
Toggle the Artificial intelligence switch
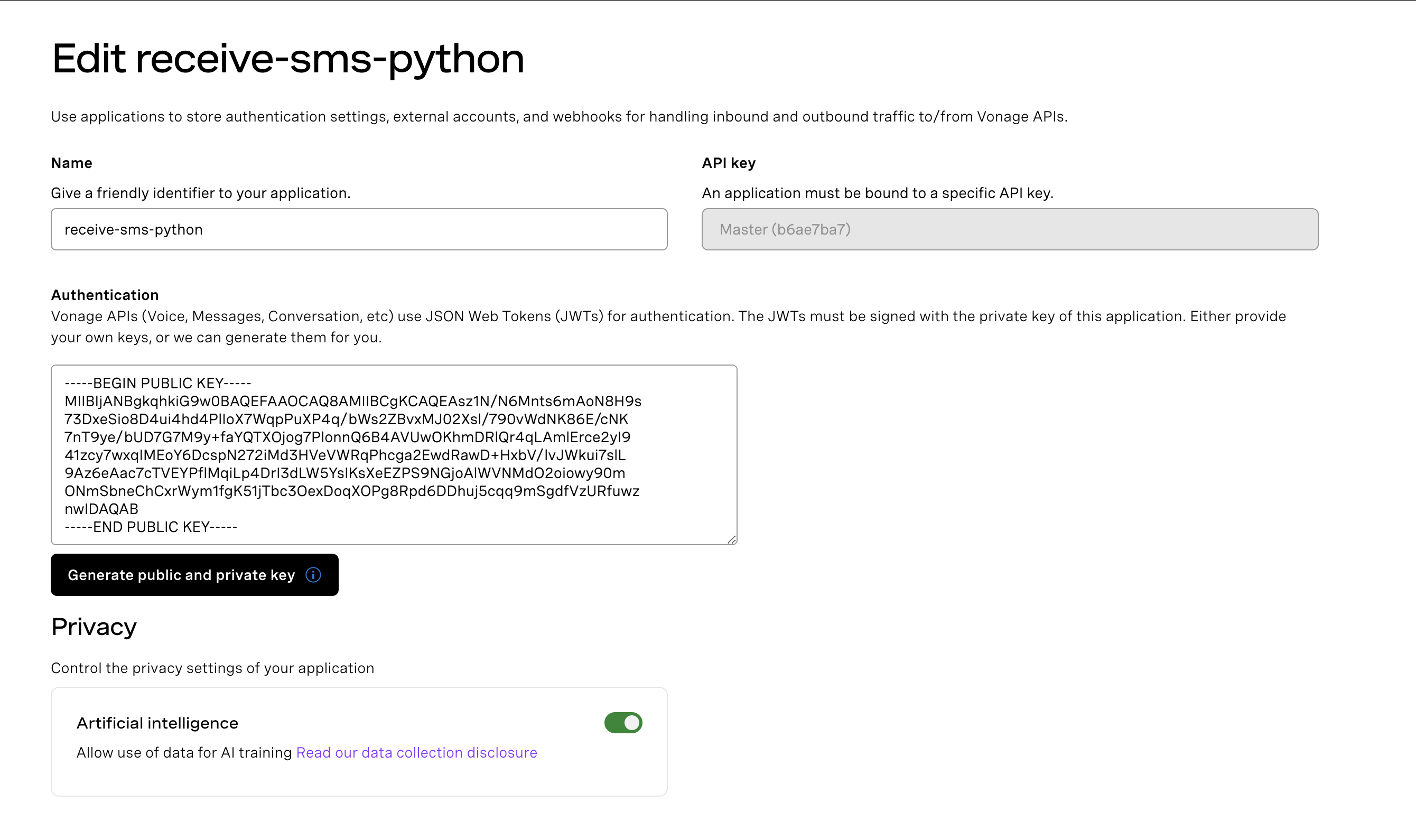coord(623,723)
